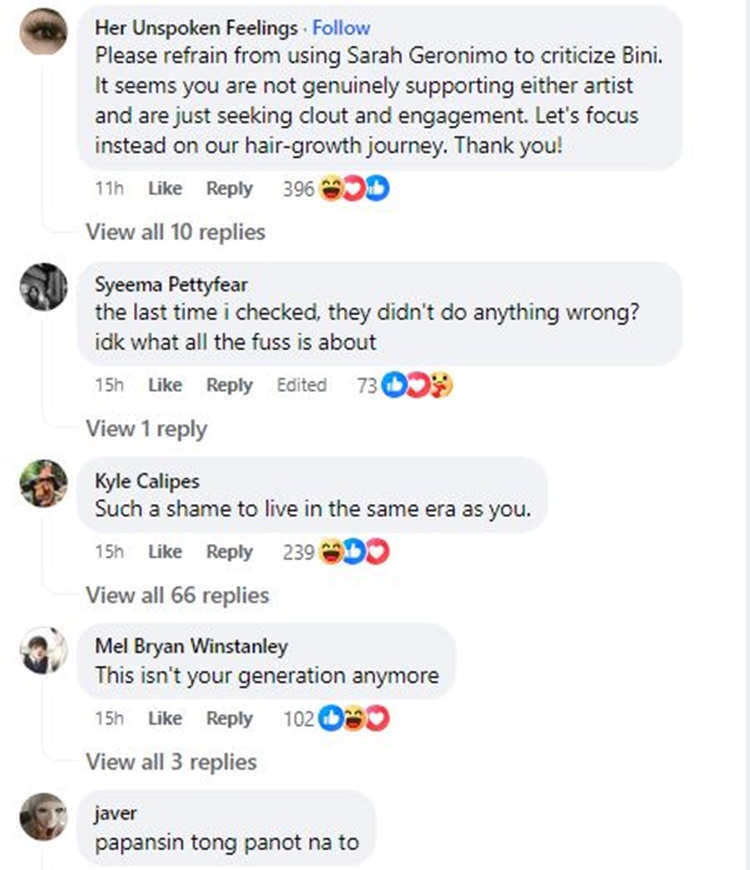Click Syeema Pettyfear's avatar
The image size is (750, 870).
point(44,287)
